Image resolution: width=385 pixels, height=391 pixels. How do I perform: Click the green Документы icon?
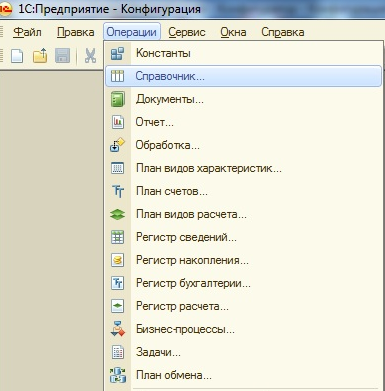click(117, 99)
